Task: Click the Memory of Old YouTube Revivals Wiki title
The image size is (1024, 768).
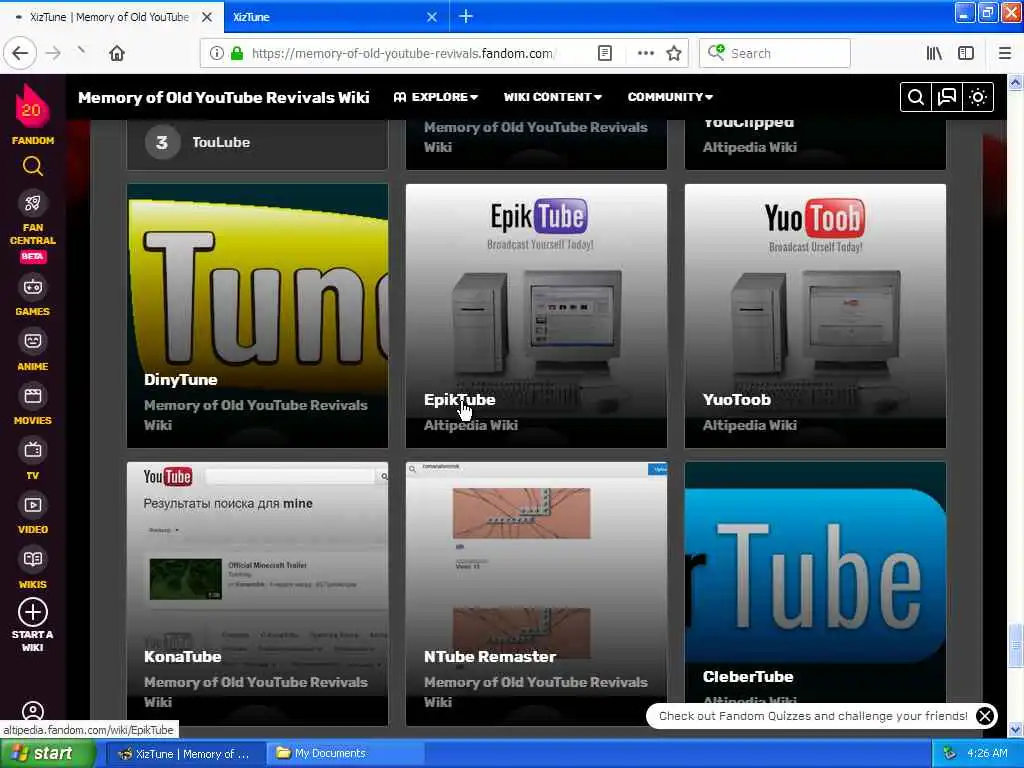Action: (223, 97)
